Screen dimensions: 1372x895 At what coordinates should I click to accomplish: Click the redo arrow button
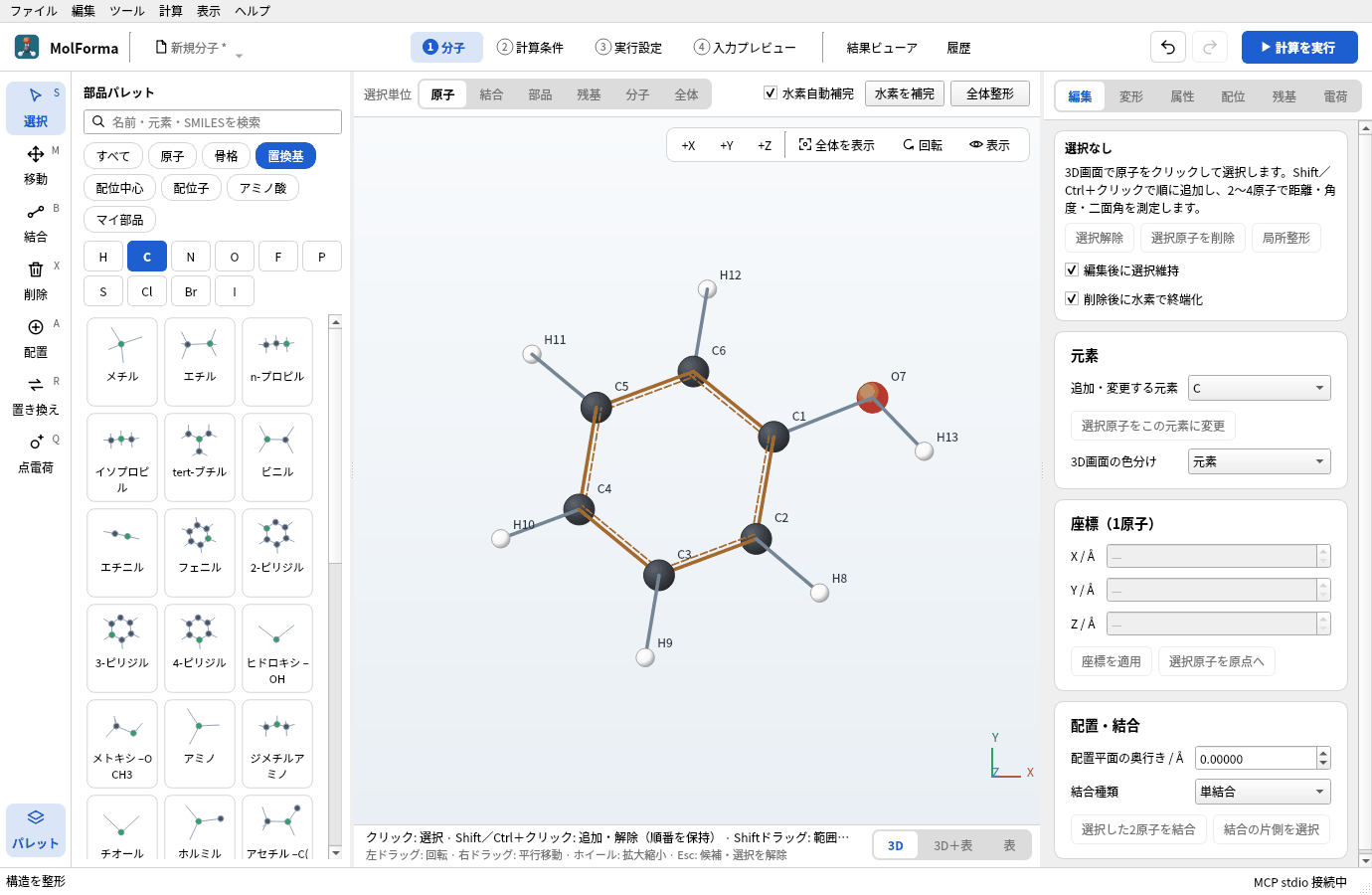pyautogui.click(x=1210, y=47)
